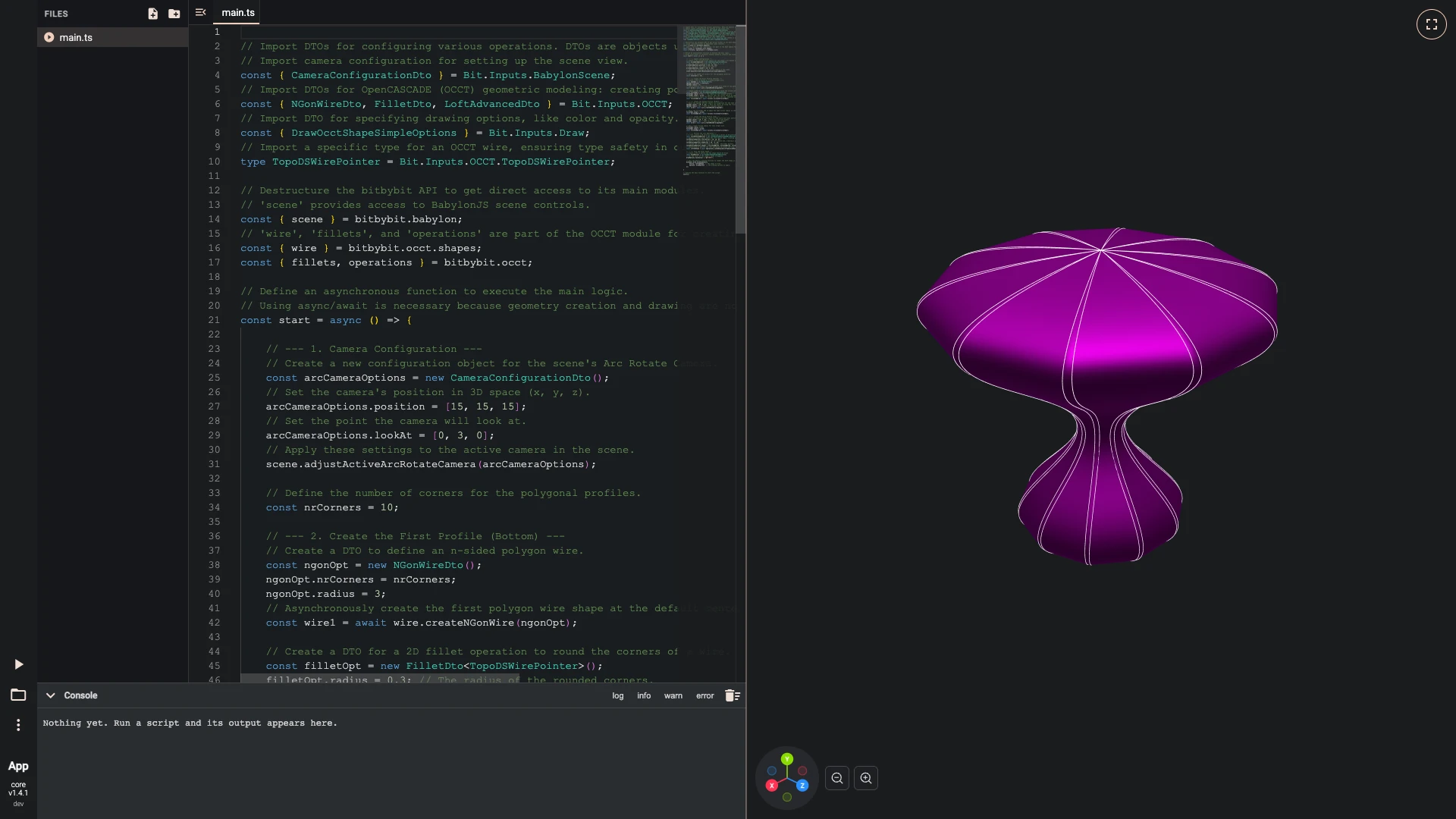Switch to the main.ts editor tab
1456x819 pixels.
(x=237, y=13)
